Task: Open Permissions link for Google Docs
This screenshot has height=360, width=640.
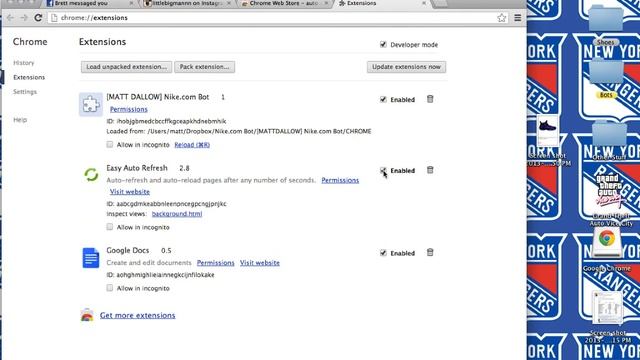Action: point(216,263)
